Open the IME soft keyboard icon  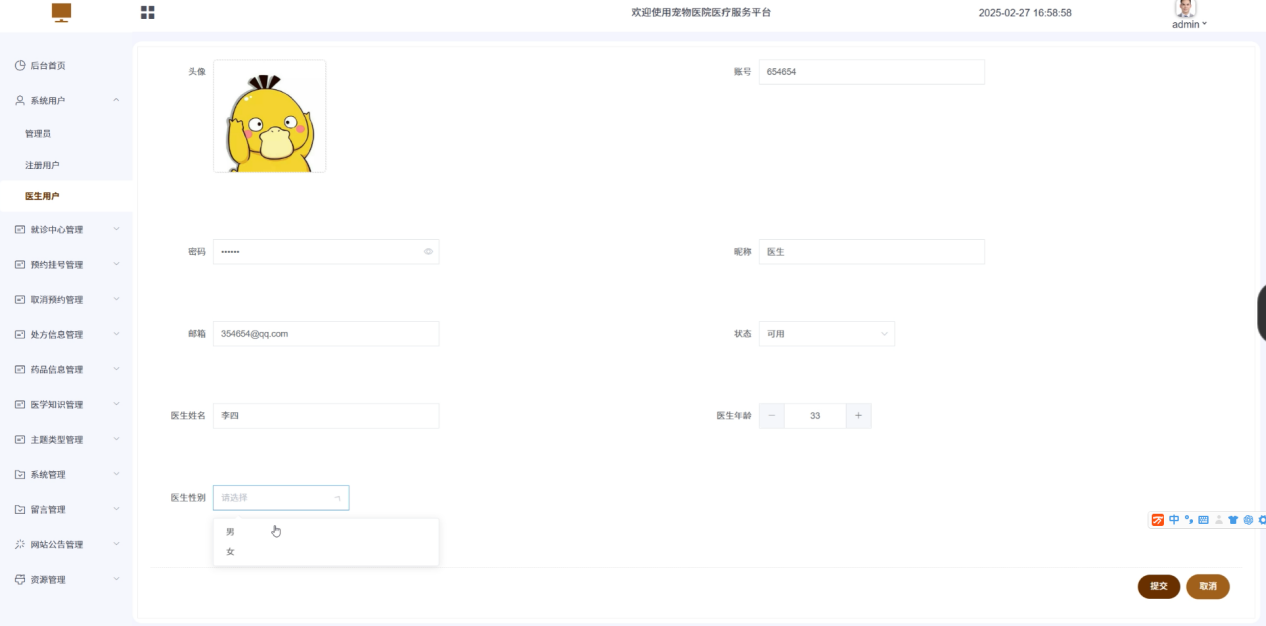[x=1204, y=520]
